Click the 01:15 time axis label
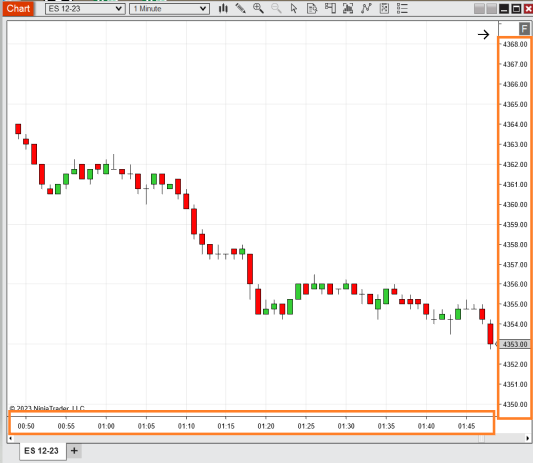The image size is (533, 463). [x=226, y=426]
